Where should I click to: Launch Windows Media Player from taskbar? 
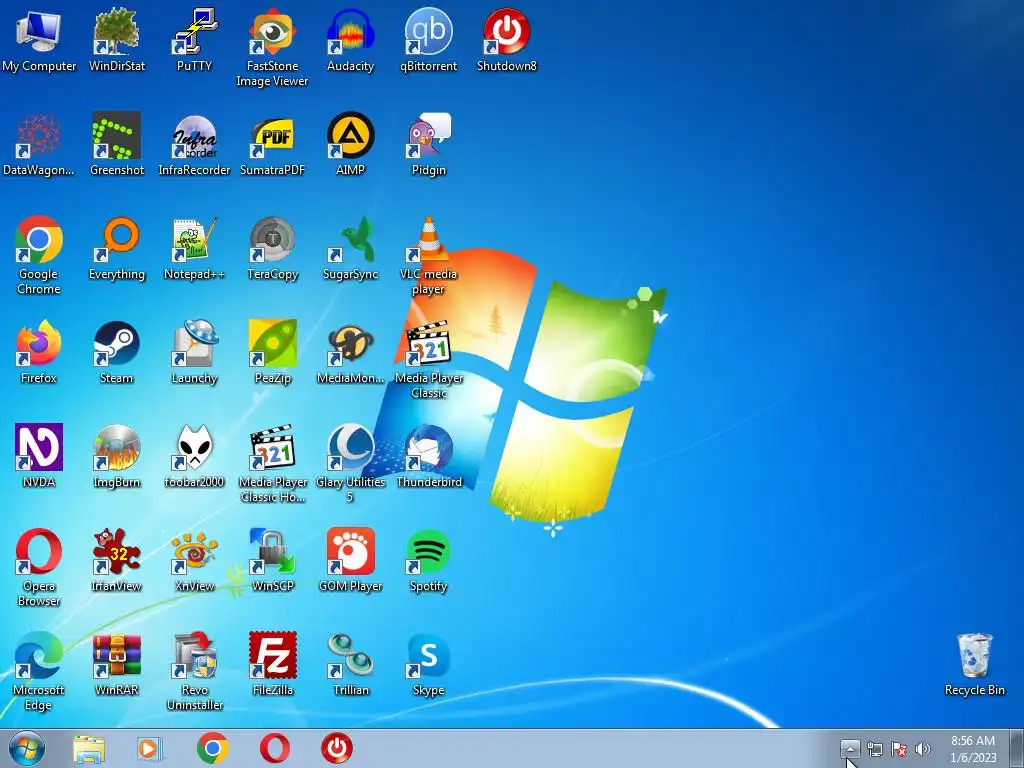(x=149, y=749)
